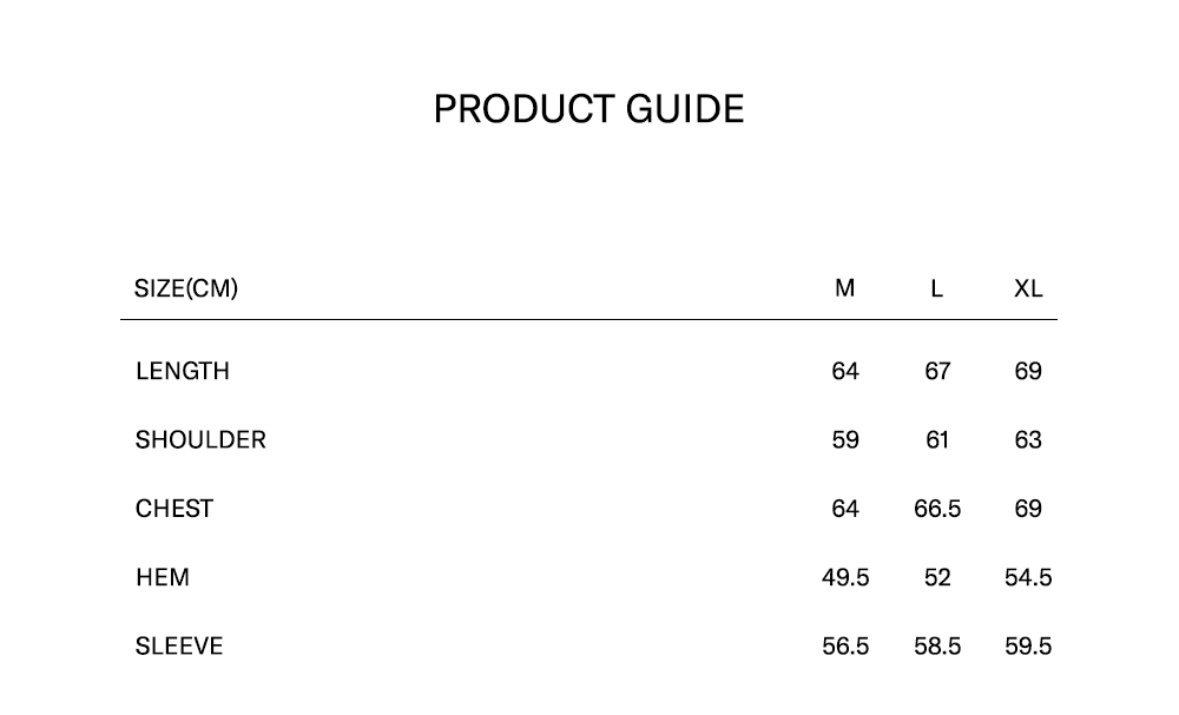The width and height of the screenshot is (1179, 715).
Task: Select the SLEEVE value 59.5
Action: [x=1028, y=647]
